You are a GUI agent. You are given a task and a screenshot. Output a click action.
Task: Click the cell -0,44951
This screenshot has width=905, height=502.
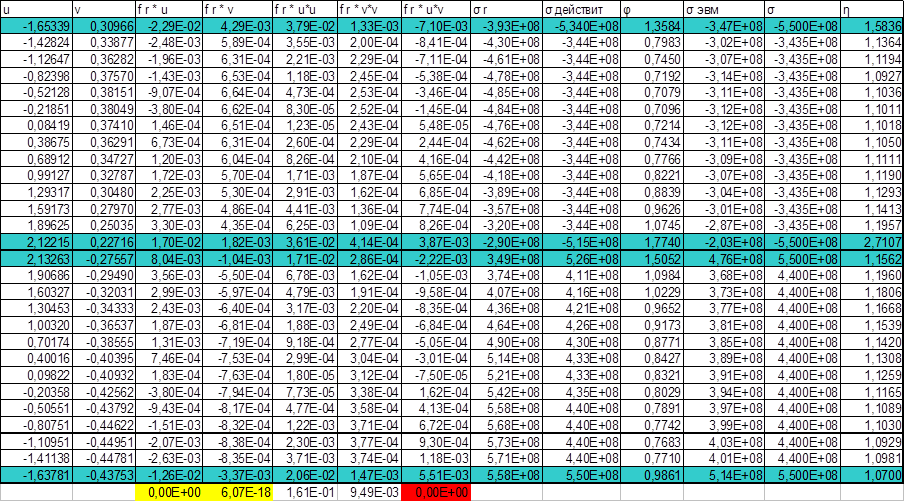pyautogui.click(x=104, y=443)
